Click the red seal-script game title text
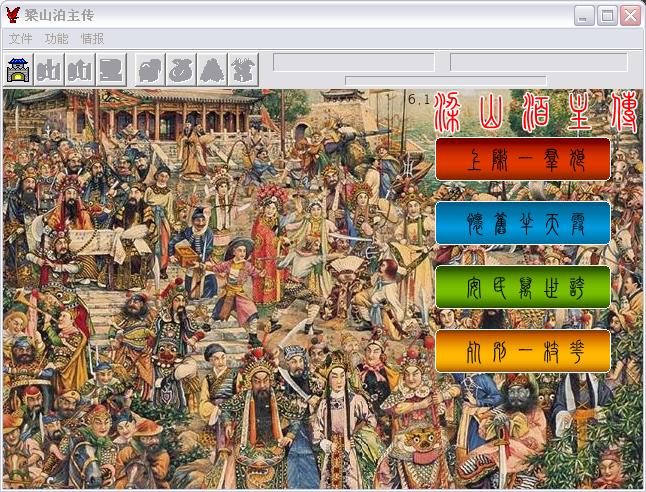 (536, 114)
